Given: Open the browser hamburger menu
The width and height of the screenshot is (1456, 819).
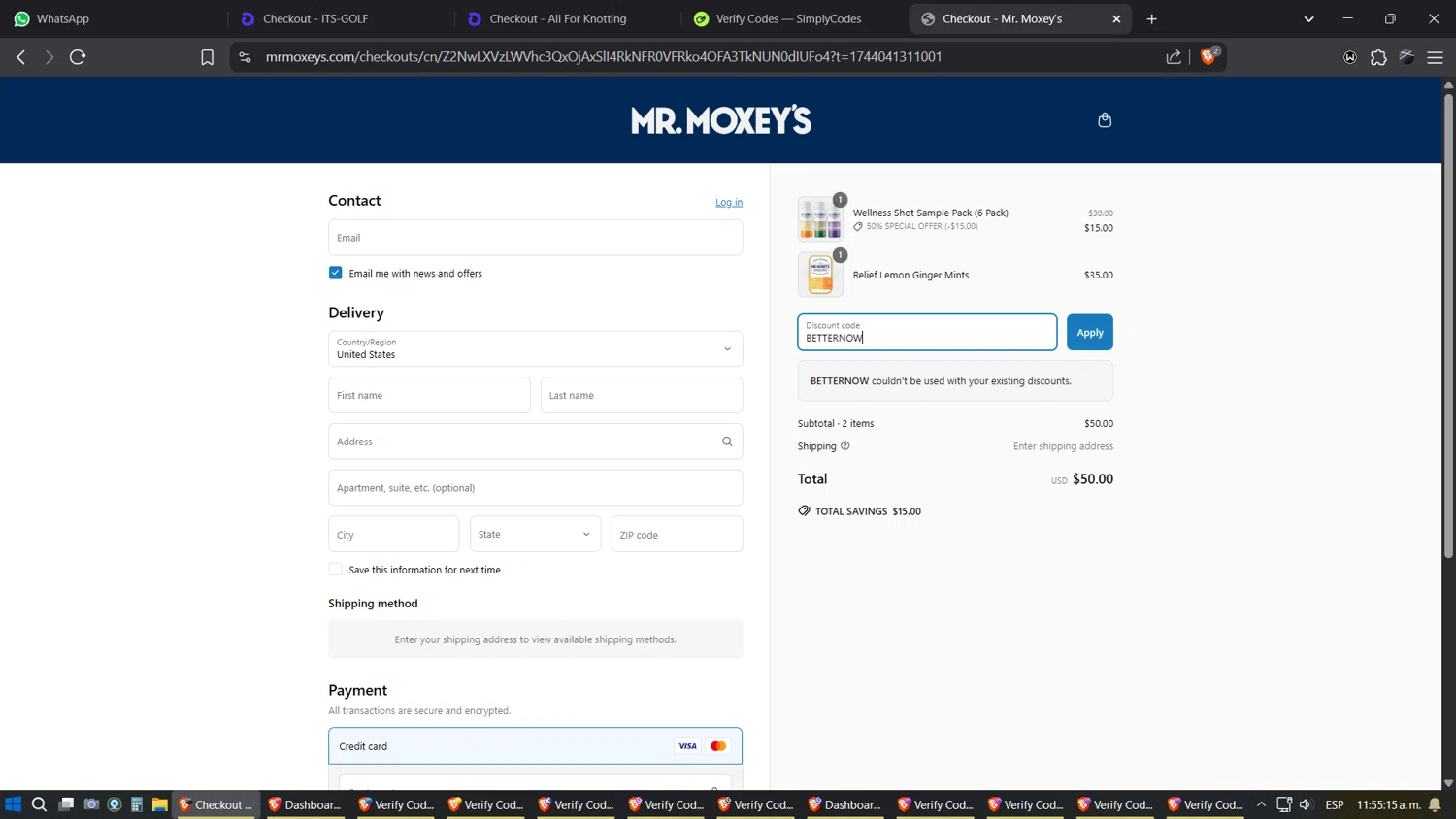Looking at the screenshot, I should pyautogui.click(x=1435, y=57).
